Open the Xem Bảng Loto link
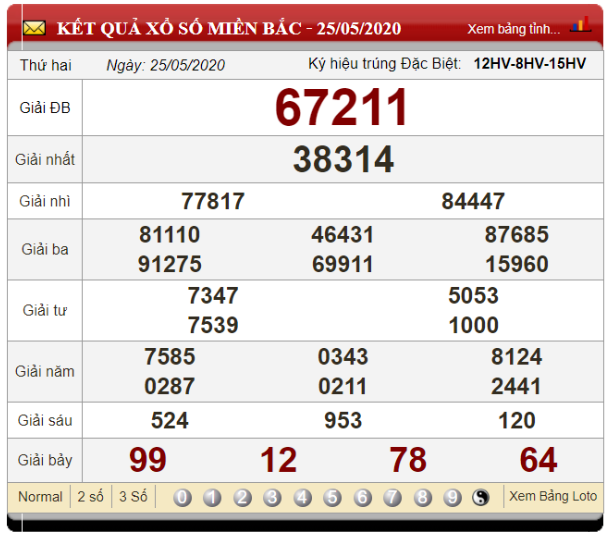The height and width of the screenshot is (540, 613). pos(553,496)
